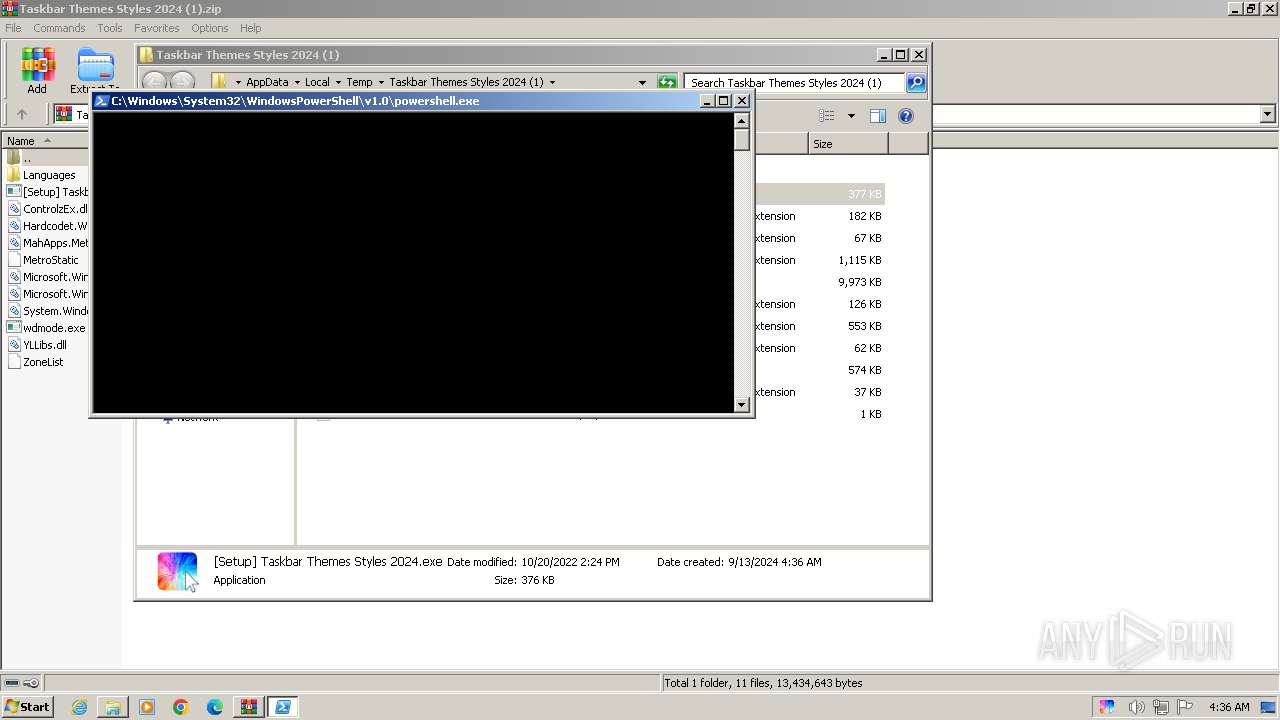Click the colorful tray application icon
This screenshot has width=1280, height=720.
click(1107, 707)
